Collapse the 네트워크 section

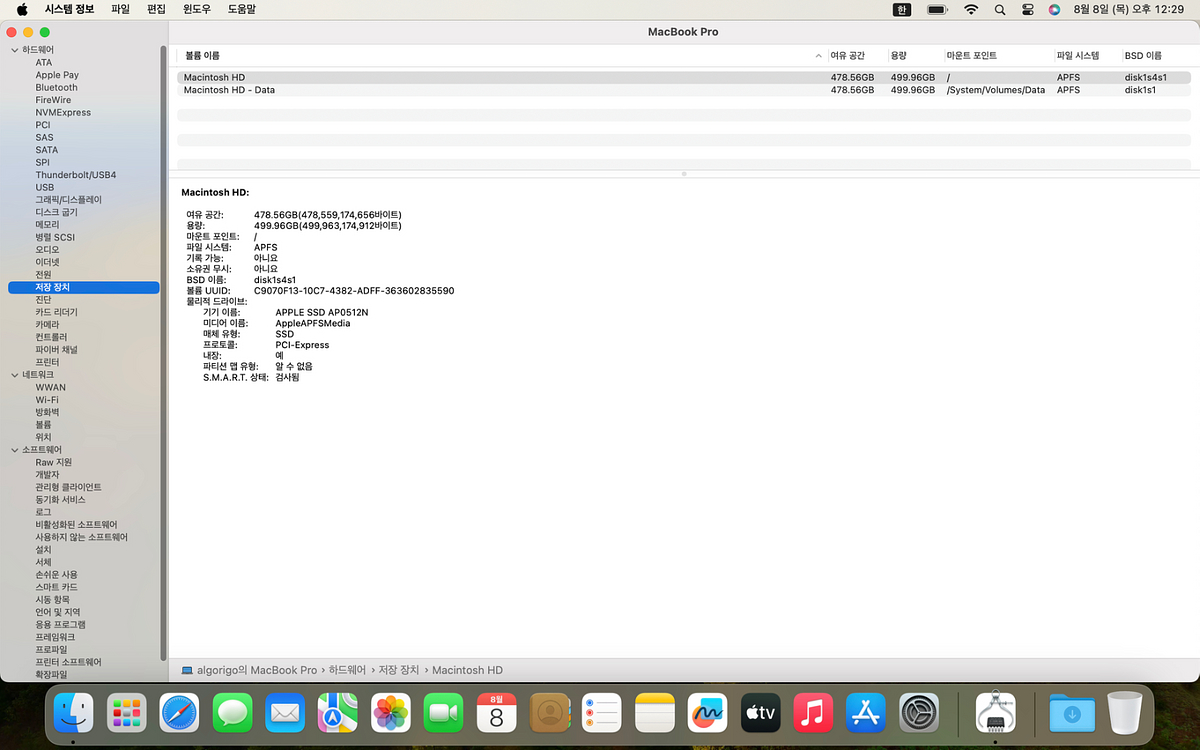14,375
